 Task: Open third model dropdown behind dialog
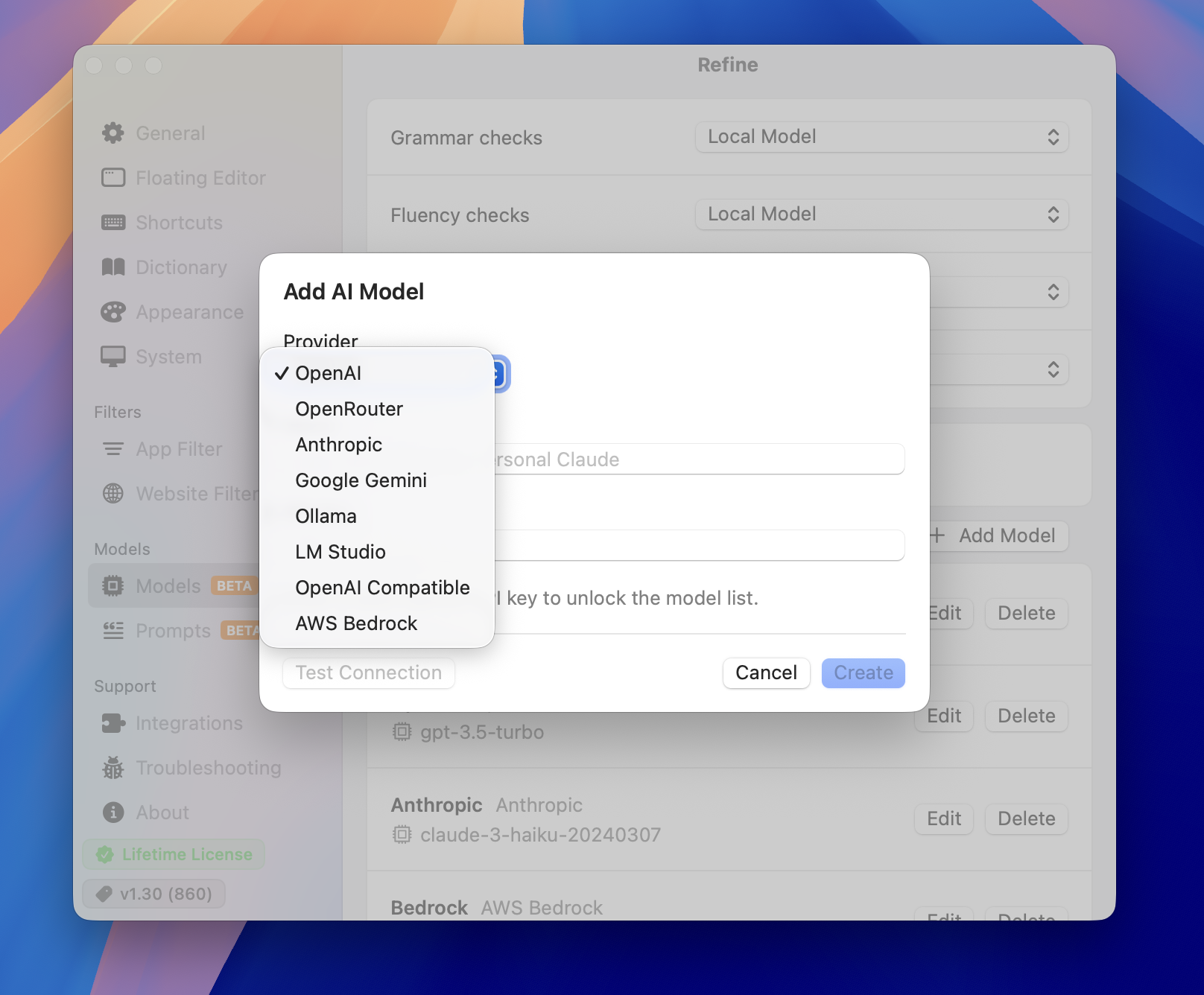tap(998, 292)
